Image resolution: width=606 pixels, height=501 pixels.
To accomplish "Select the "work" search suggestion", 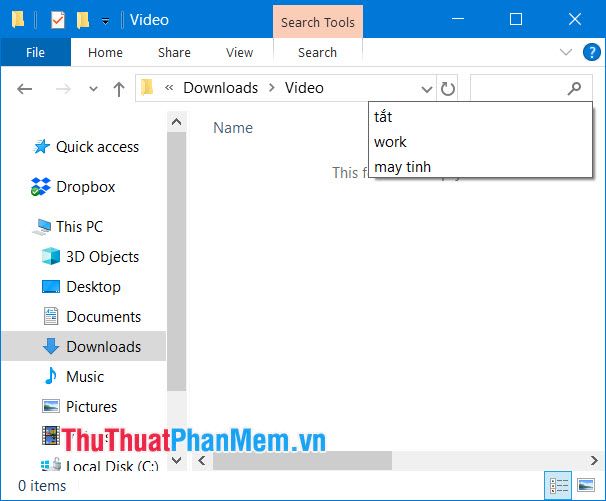I will coord(391,142).
